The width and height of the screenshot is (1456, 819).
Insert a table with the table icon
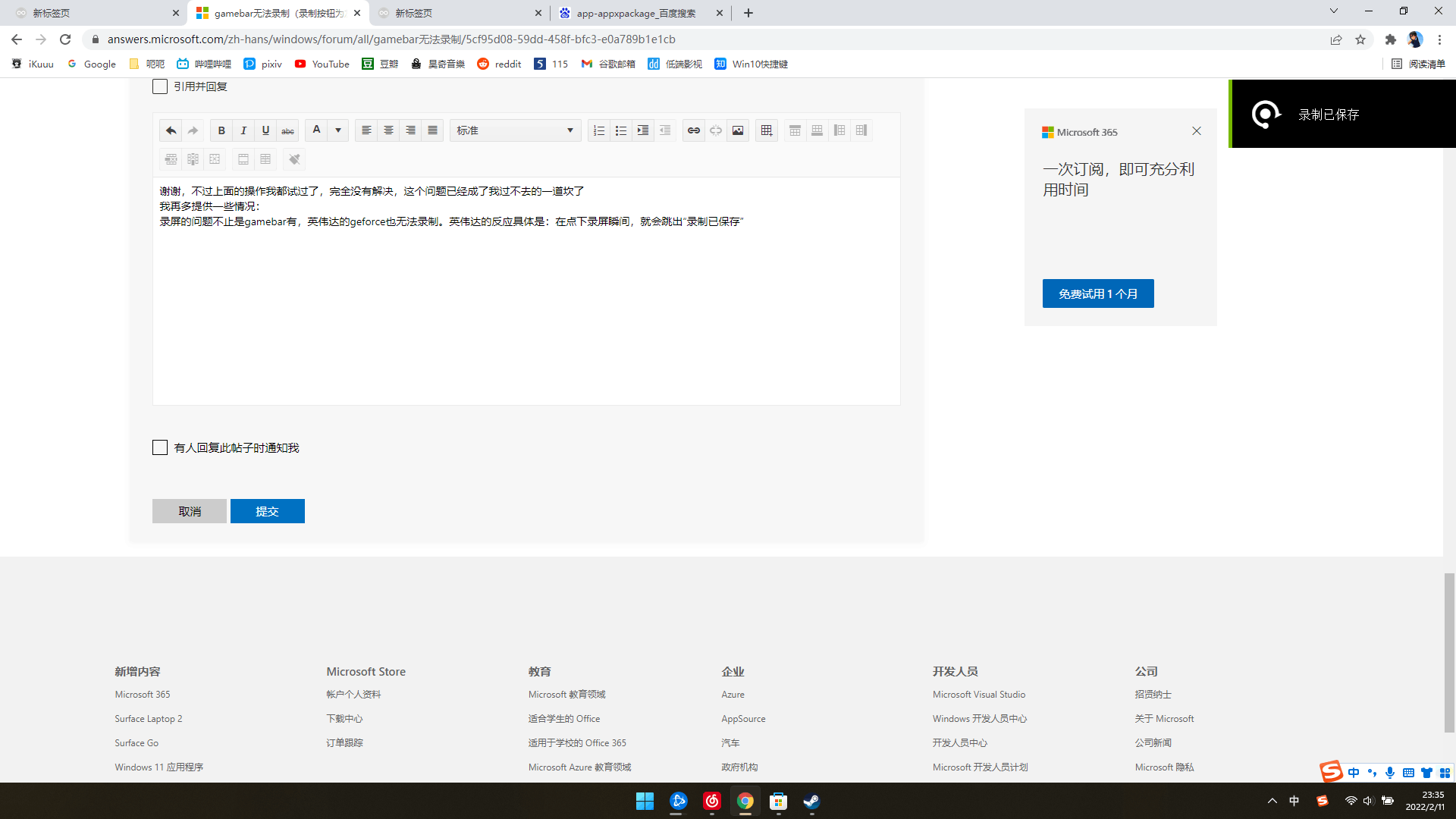click(767, 130)
